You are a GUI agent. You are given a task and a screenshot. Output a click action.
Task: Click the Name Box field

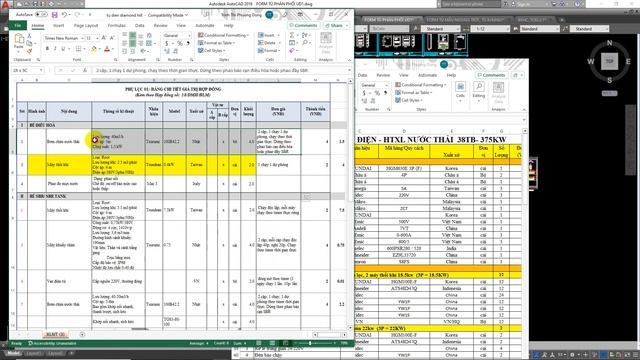27,71
